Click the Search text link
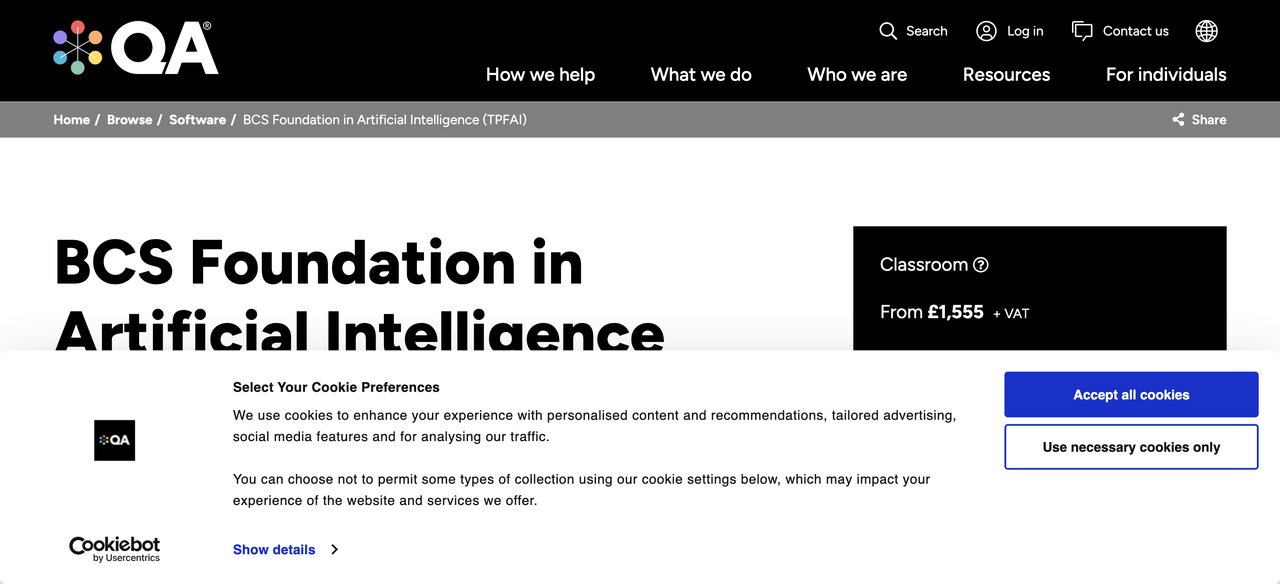This screenshot has height=584, width=1280. 927,31
